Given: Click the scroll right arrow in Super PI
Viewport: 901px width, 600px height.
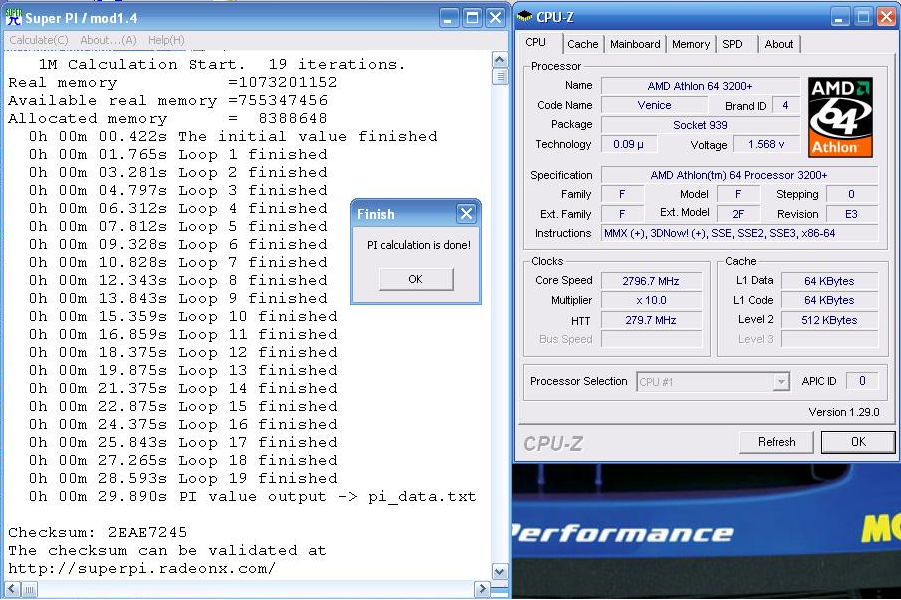Looking at the screenshot, I should (x=482, y=589).
